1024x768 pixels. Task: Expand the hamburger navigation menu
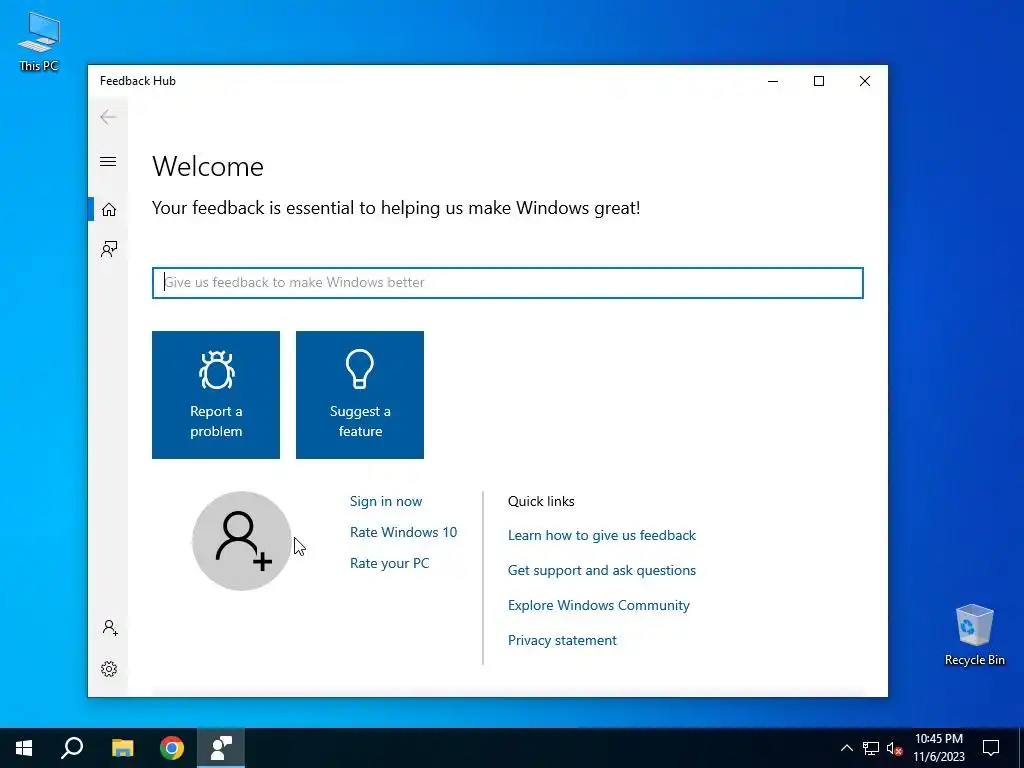click(108, 161)
